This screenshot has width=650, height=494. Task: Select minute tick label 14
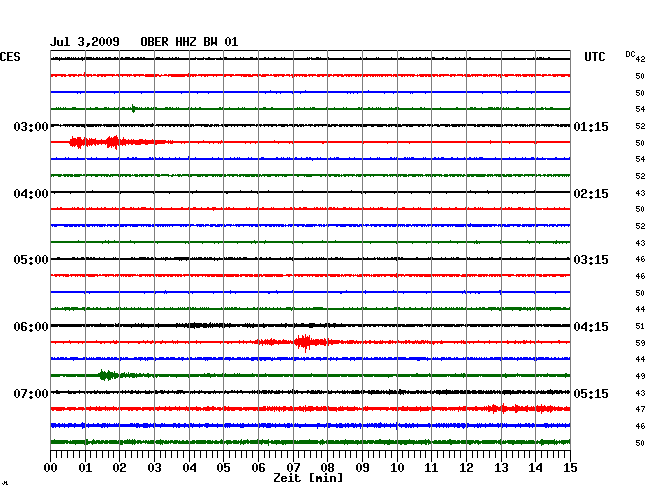pos(535,467)
